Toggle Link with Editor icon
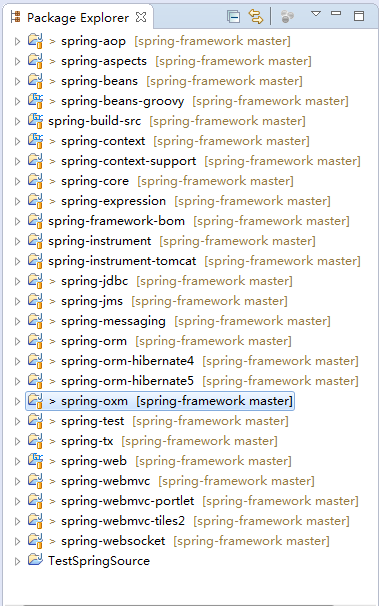Viewport: 379px width, 606px height. click(x=256, y=17)
